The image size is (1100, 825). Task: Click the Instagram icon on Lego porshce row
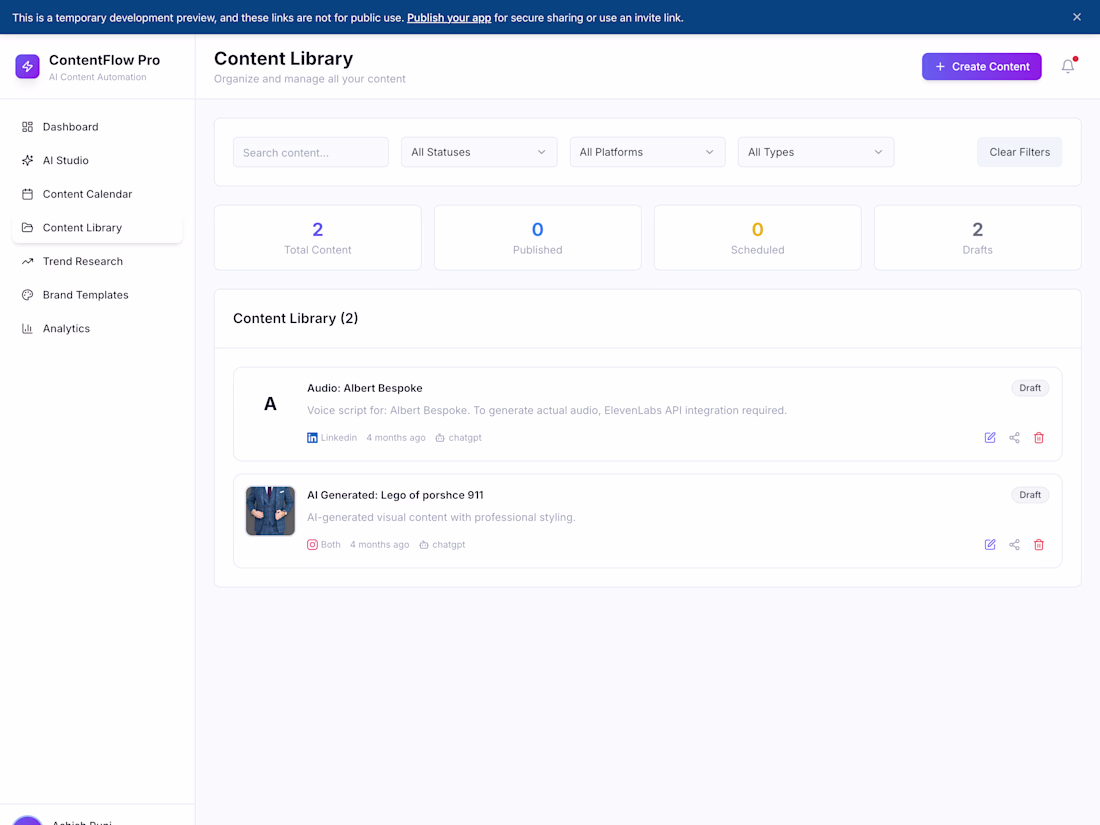(312, 545)
